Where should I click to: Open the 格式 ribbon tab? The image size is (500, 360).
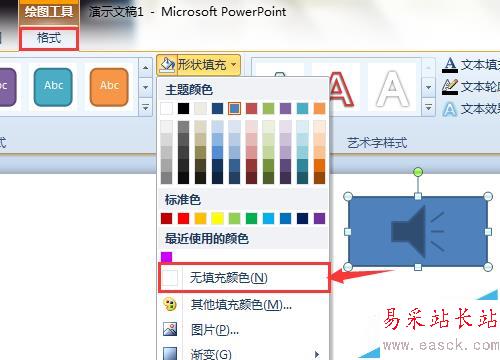point(49,39)
